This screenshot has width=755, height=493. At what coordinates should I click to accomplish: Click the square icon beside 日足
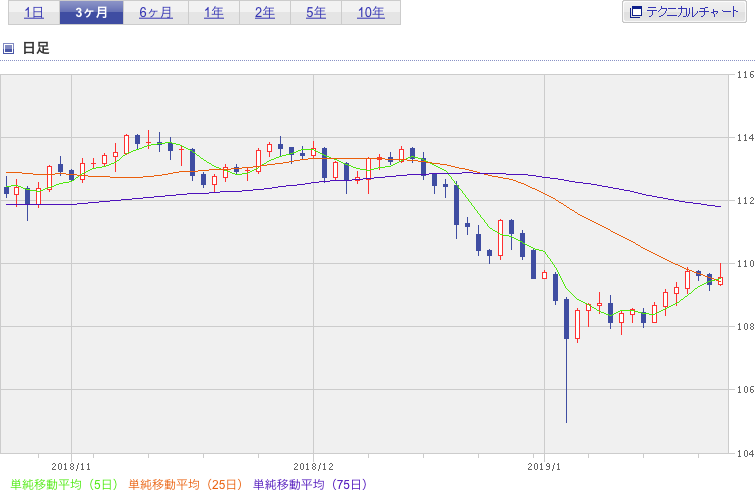click(8, 48)
